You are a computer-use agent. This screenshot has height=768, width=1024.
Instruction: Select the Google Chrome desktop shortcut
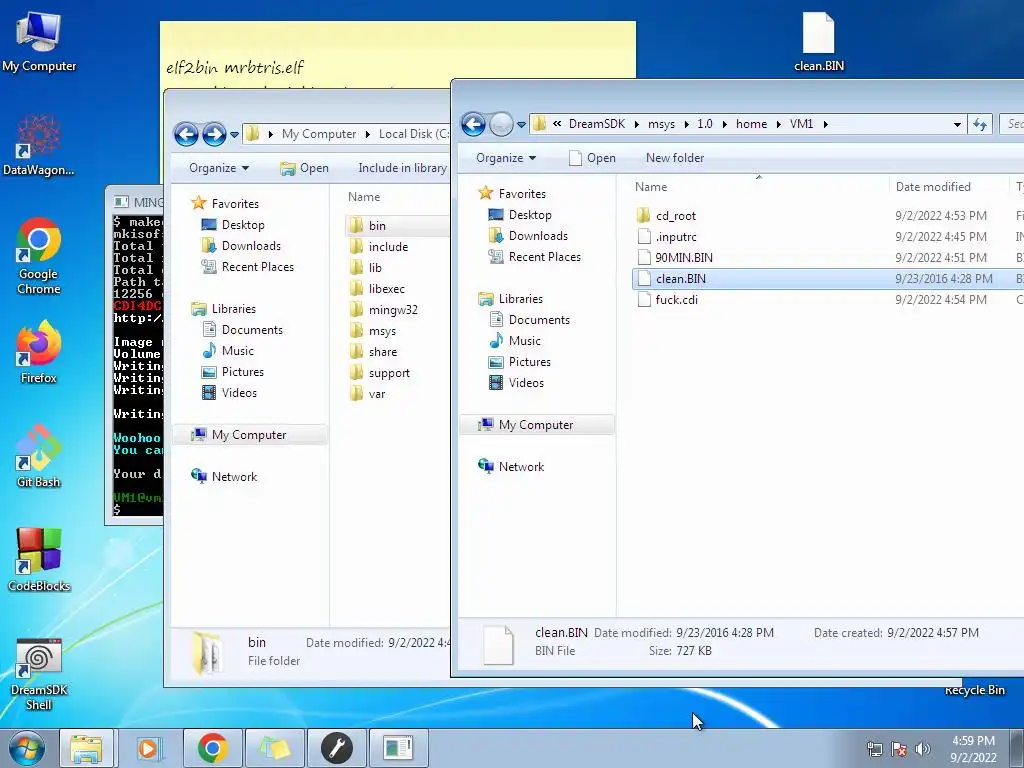[x=39, y=256]
